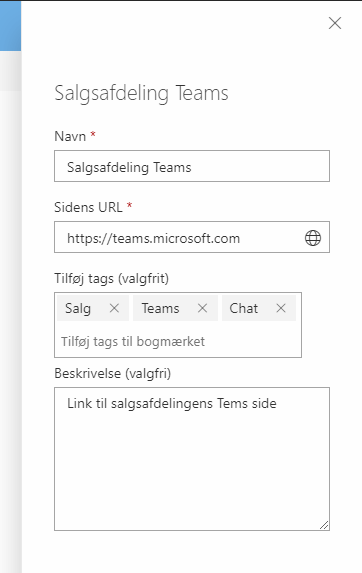Click the globe icon in URL field
This screenshot has height=573, width=362.
coord(313,238)
